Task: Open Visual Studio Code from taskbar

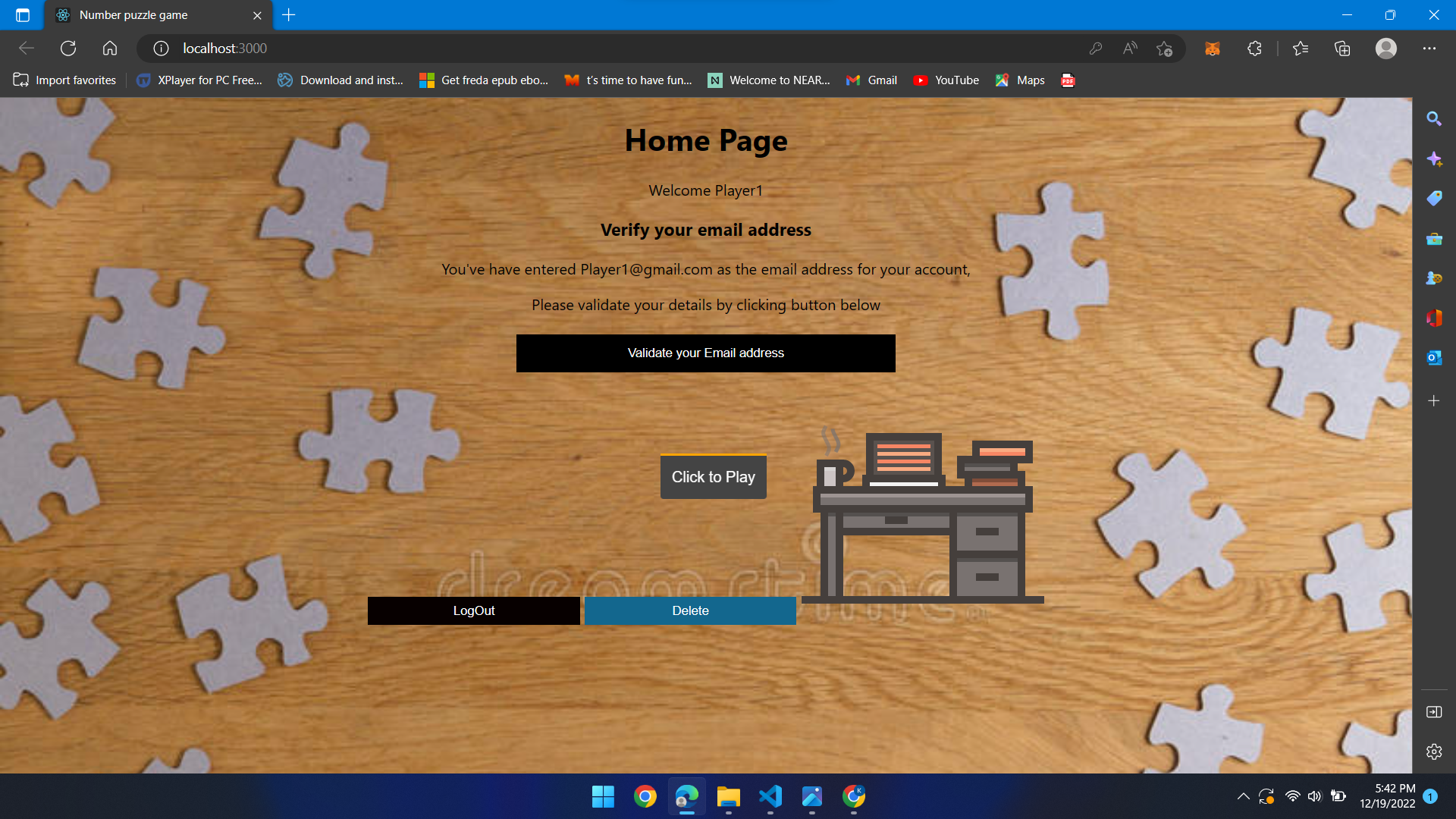Action: coord(770,796)
